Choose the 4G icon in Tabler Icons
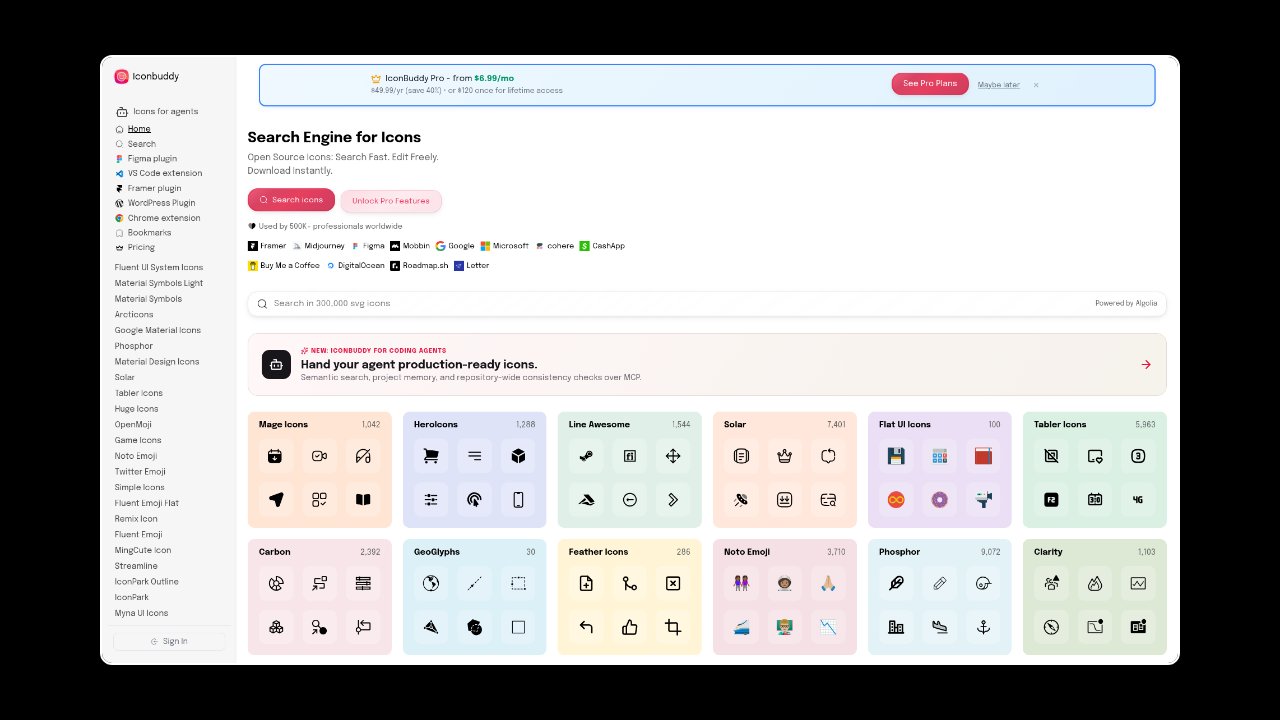This screenshot has width=1280, height=720. click(x=1138, y=500)
